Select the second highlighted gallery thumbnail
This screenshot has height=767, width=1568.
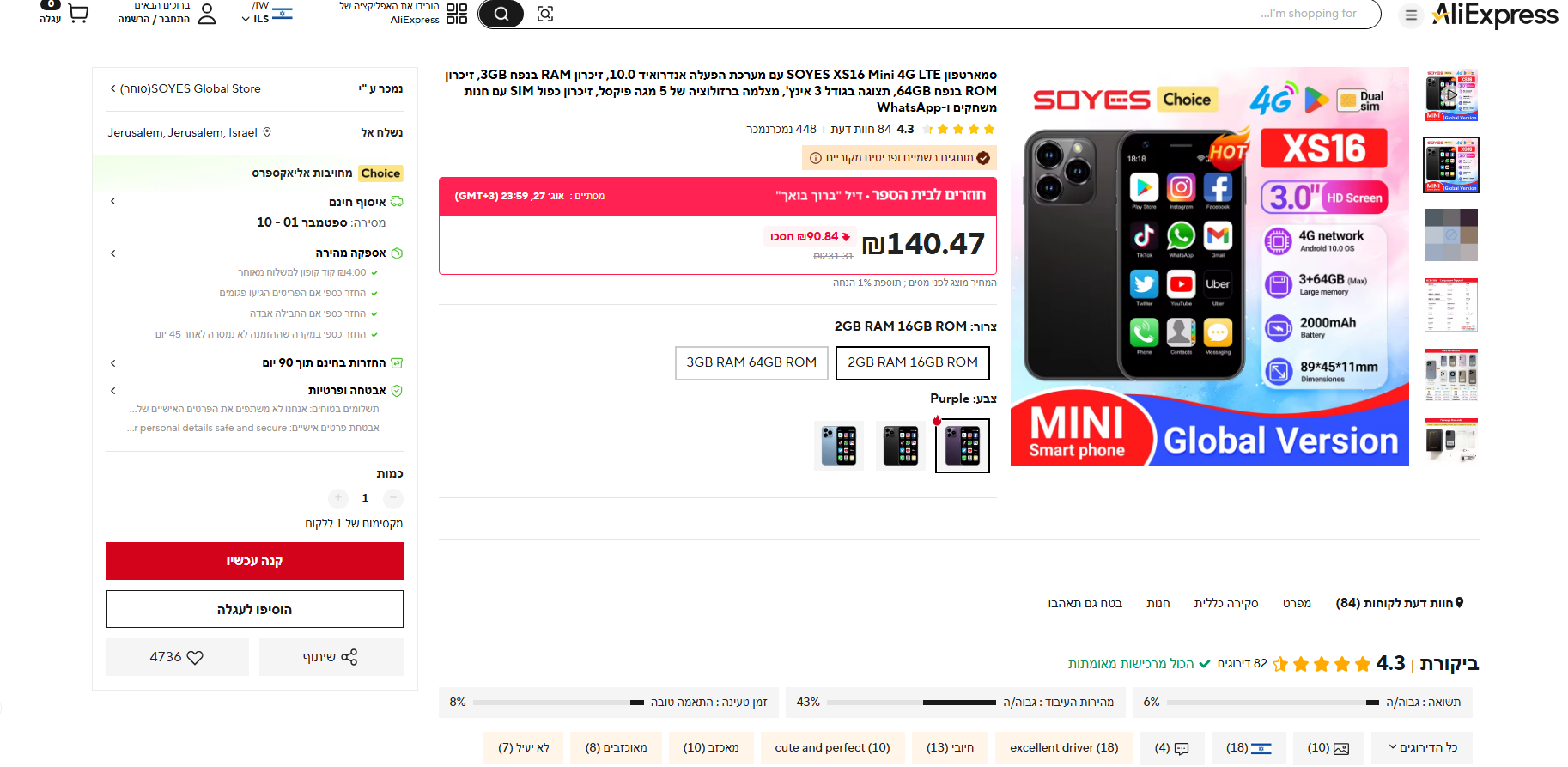click(1451, 165)
